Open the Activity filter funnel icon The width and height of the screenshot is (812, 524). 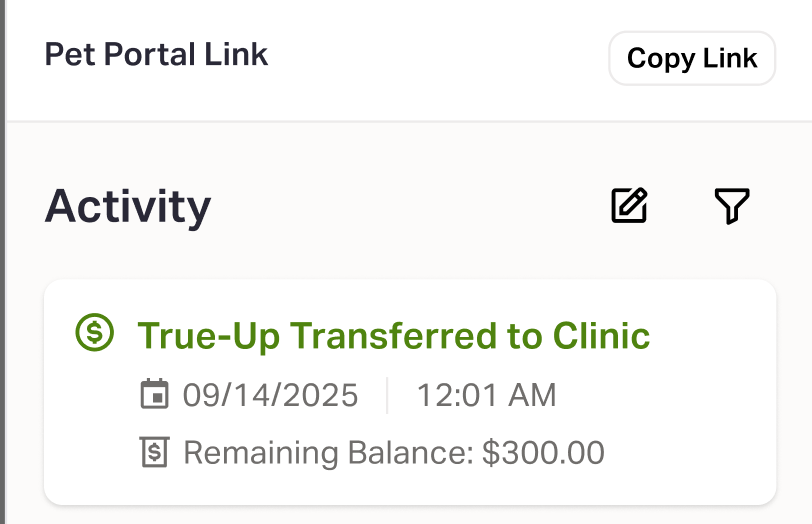tap(732, 206)
